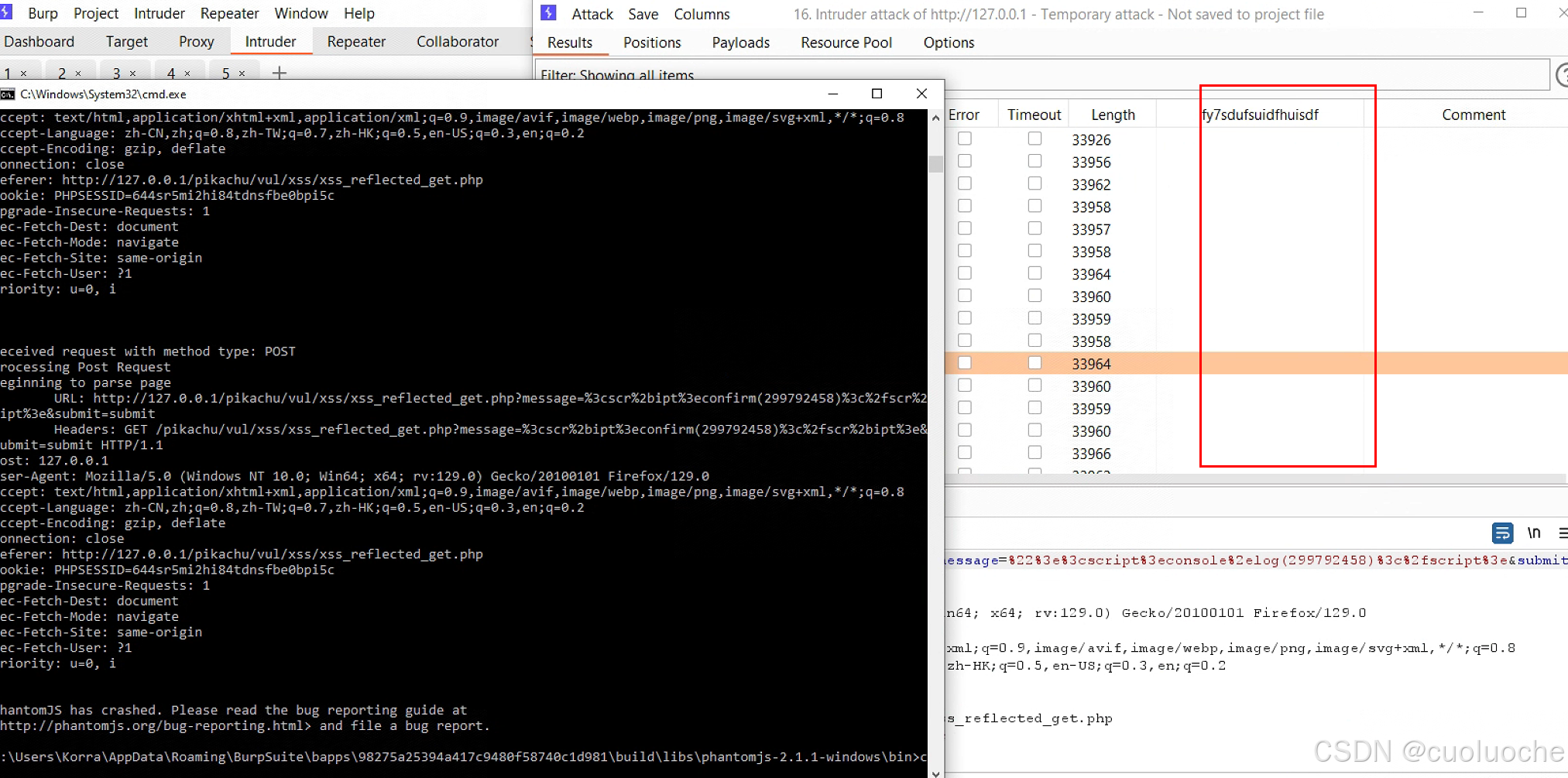Open the Columns menu in attack window
The image size is (1568, 778).
point(702,14)
